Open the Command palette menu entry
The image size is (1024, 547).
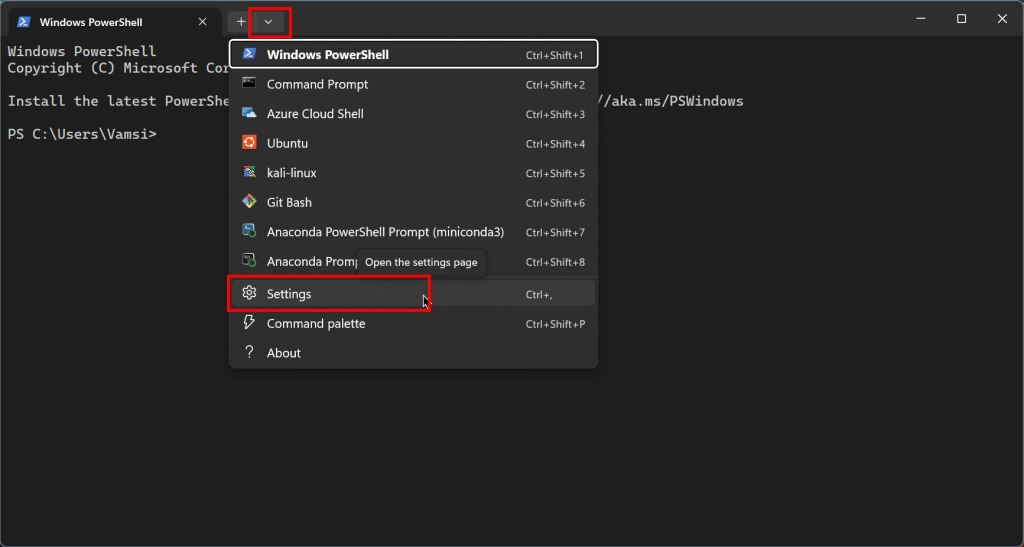(x=316, y=323)
